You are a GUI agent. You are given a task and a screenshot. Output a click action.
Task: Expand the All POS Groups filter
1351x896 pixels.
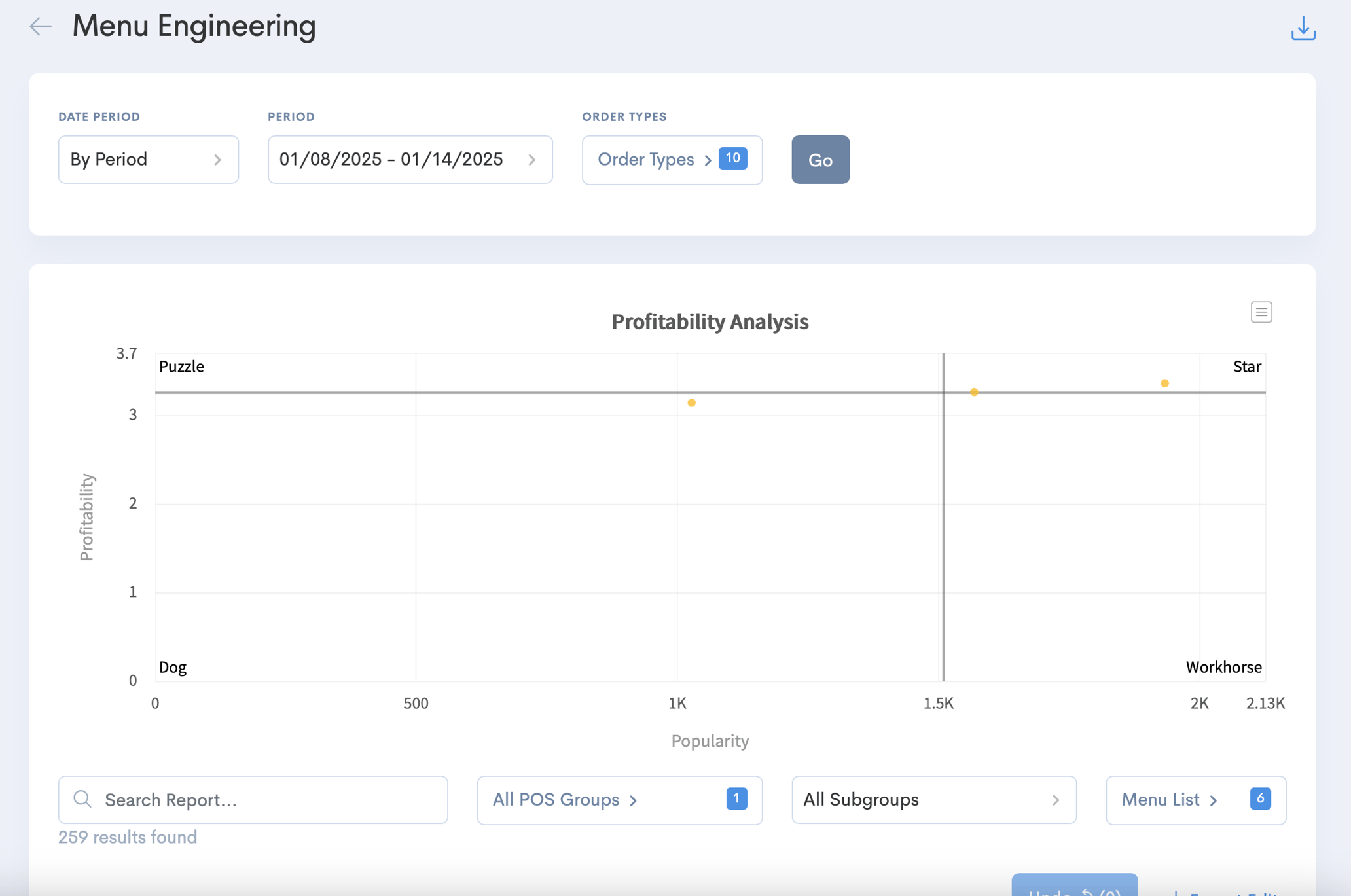[620, 800]
